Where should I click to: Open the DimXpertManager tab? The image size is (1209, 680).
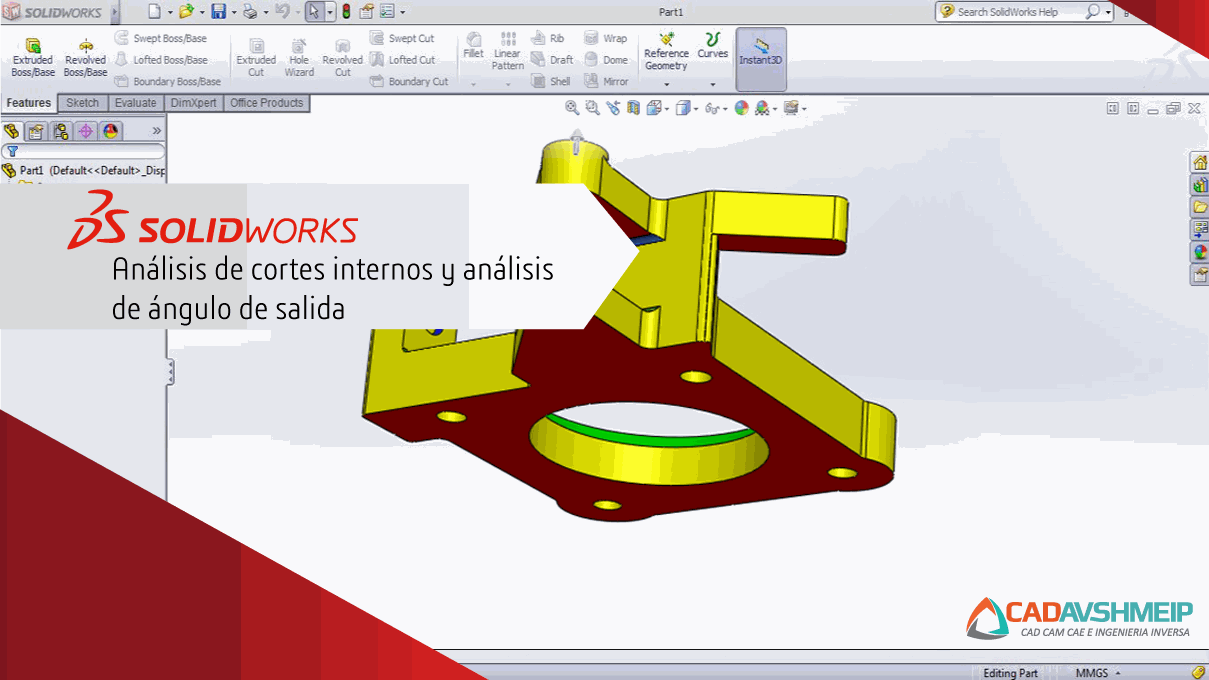[86, 131]
